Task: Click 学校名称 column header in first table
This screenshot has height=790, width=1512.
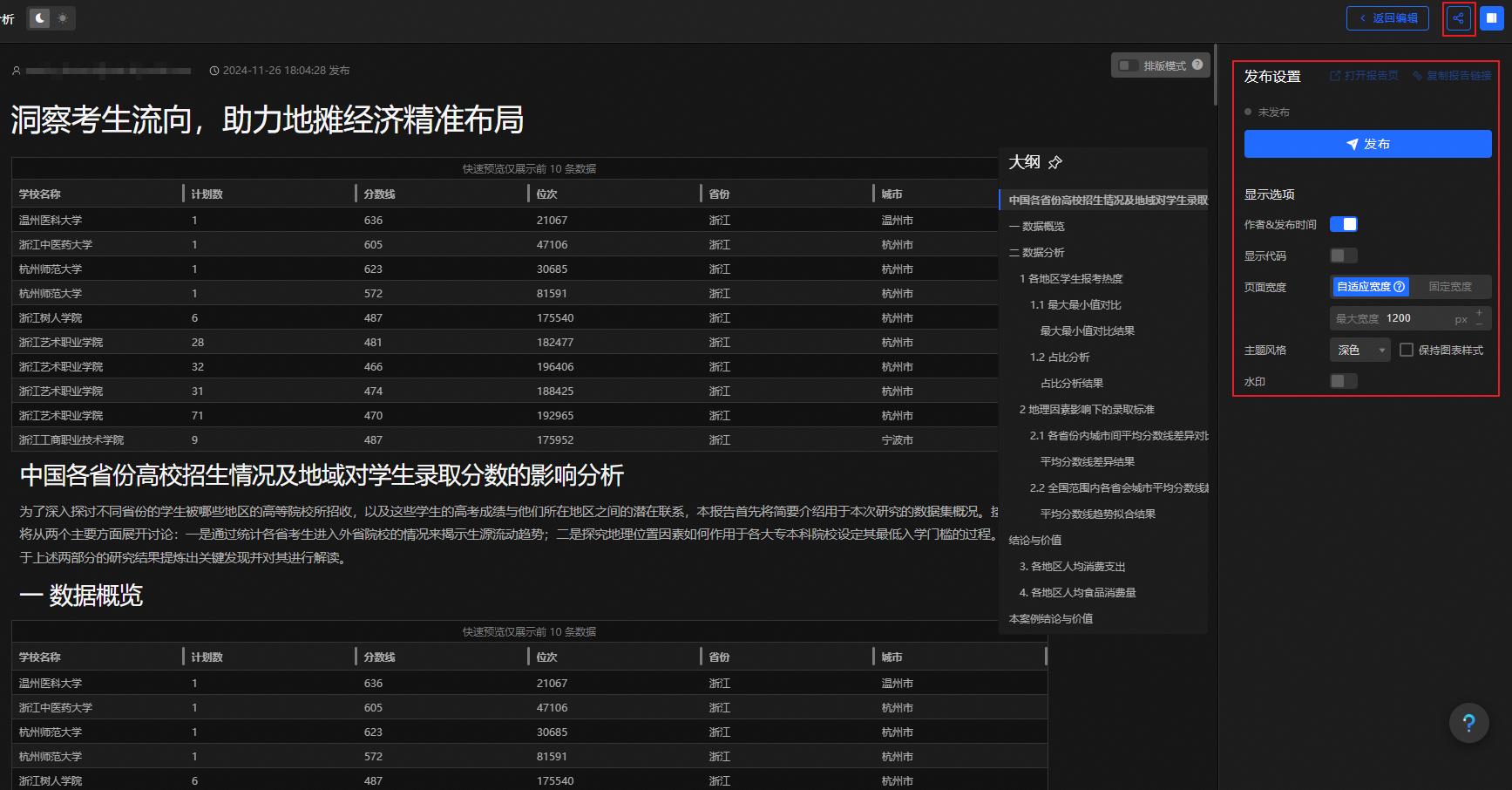Action: click(40, 194)
